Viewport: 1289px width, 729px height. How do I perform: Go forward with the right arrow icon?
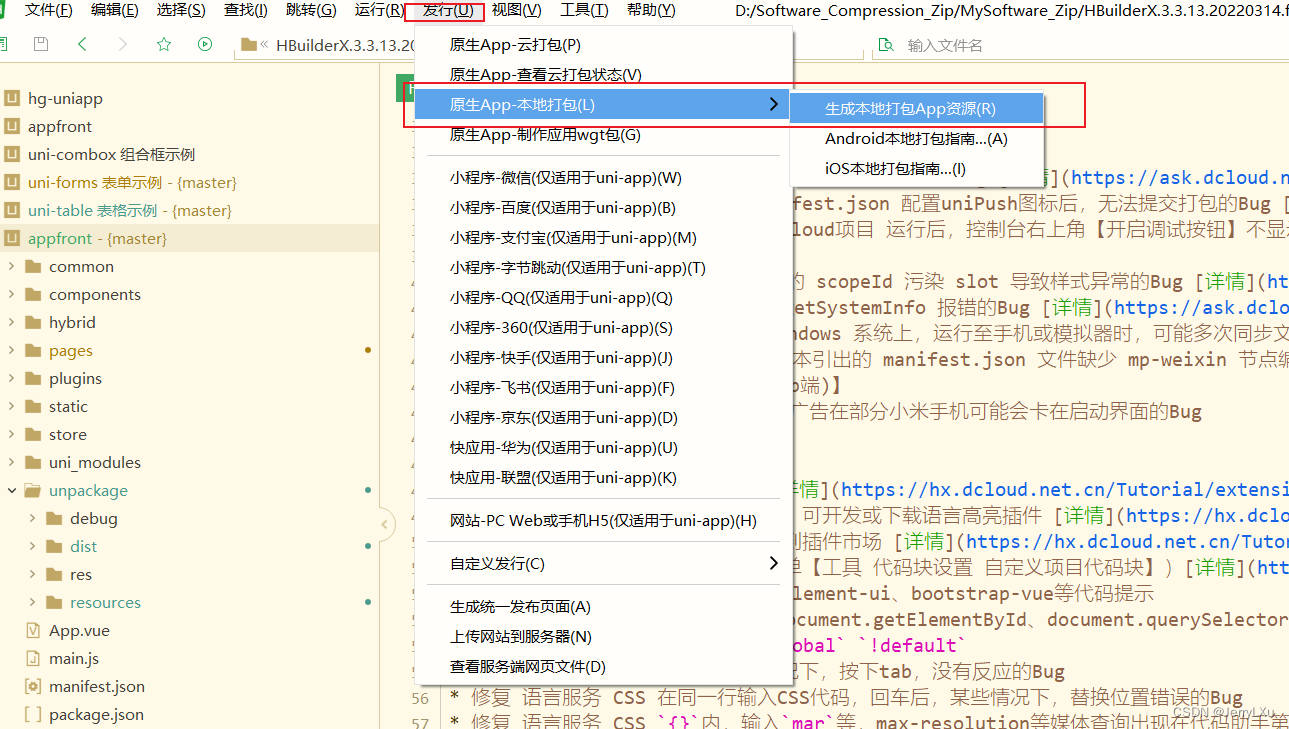pyautogui.click(x=122, y=44)
